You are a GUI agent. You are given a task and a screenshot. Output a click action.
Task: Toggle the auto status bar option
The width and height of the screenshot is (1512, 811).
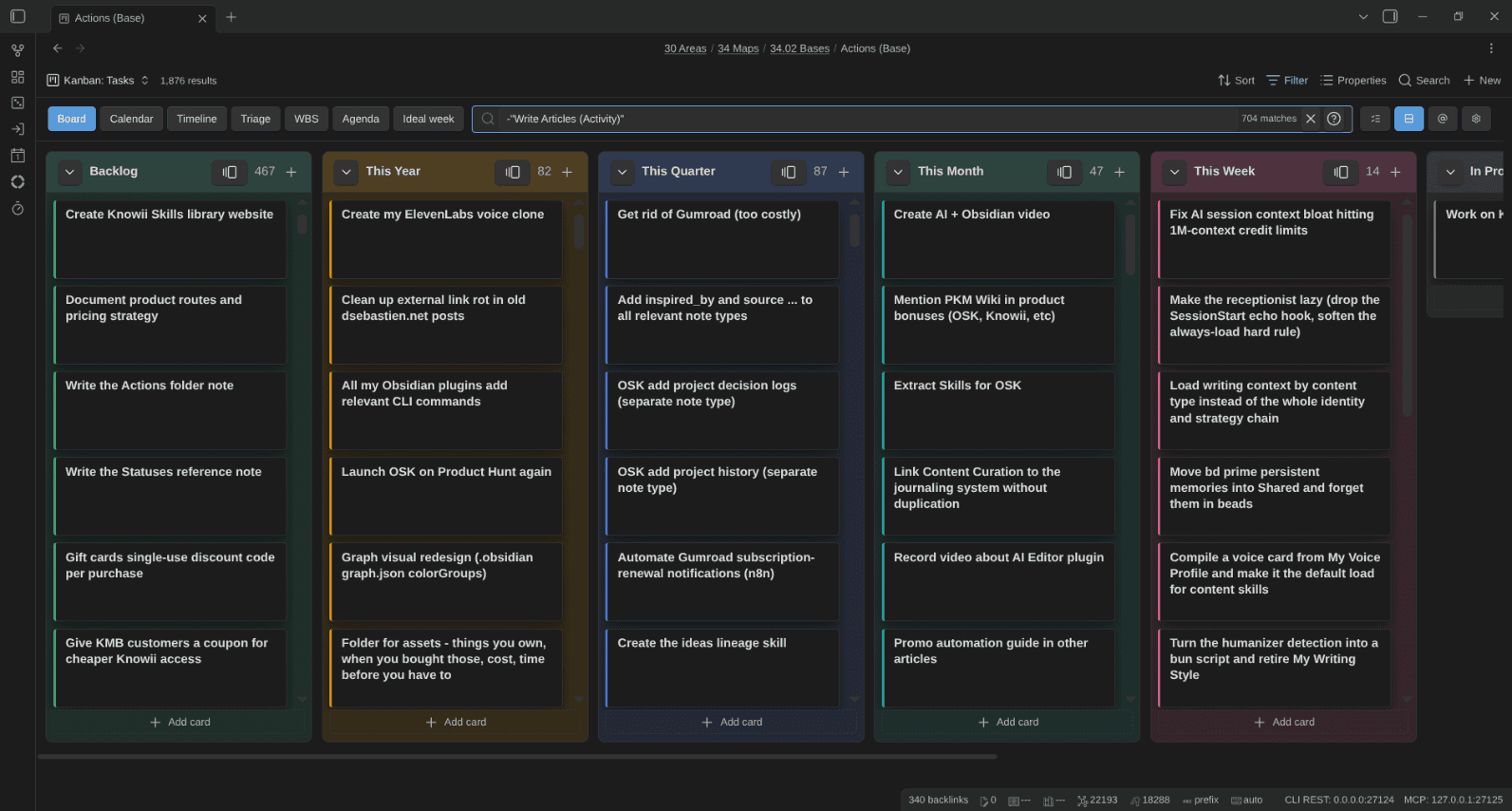coord(1247,800)
